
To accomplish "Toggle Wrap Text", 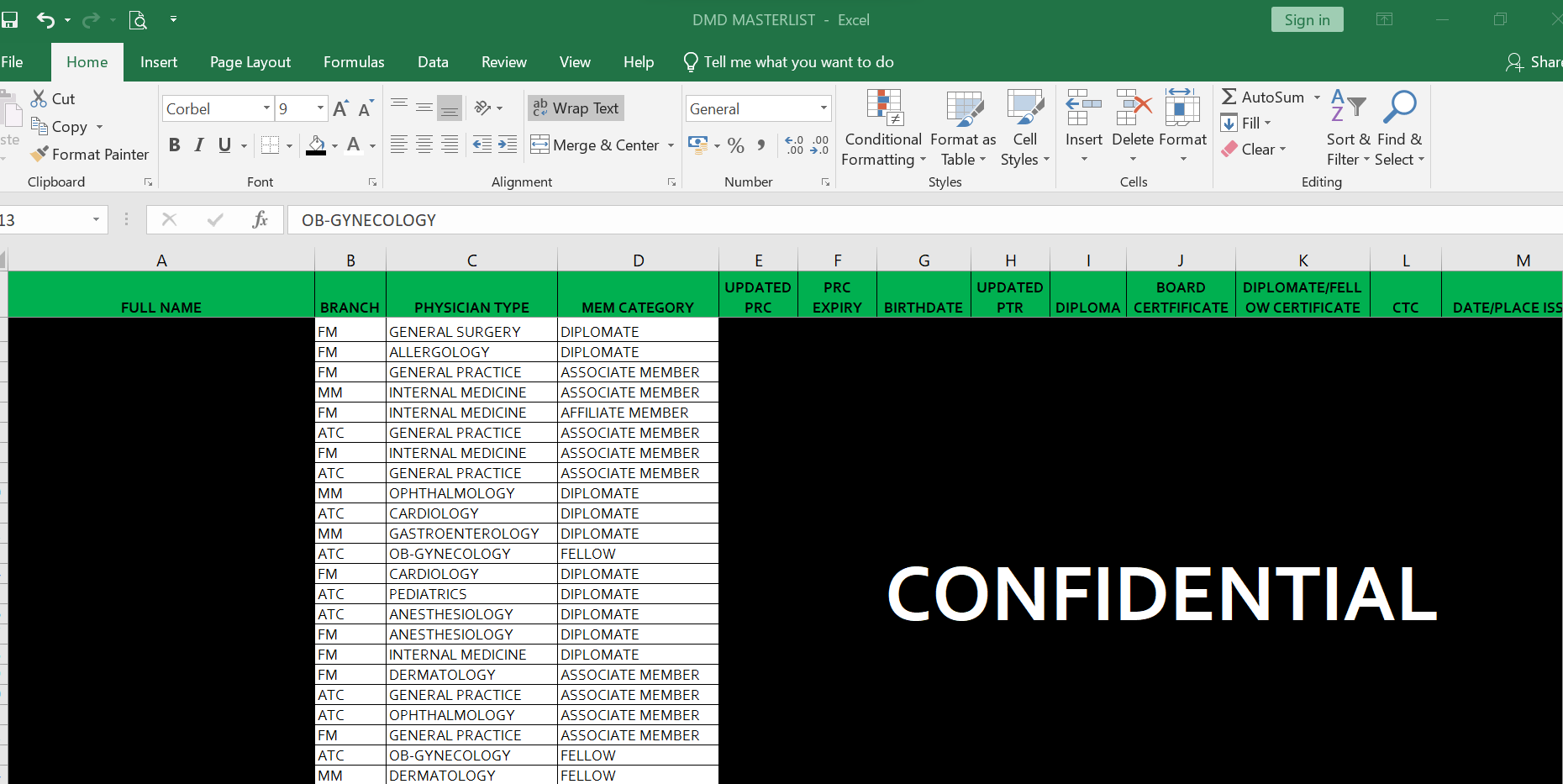I will (576, 108).
